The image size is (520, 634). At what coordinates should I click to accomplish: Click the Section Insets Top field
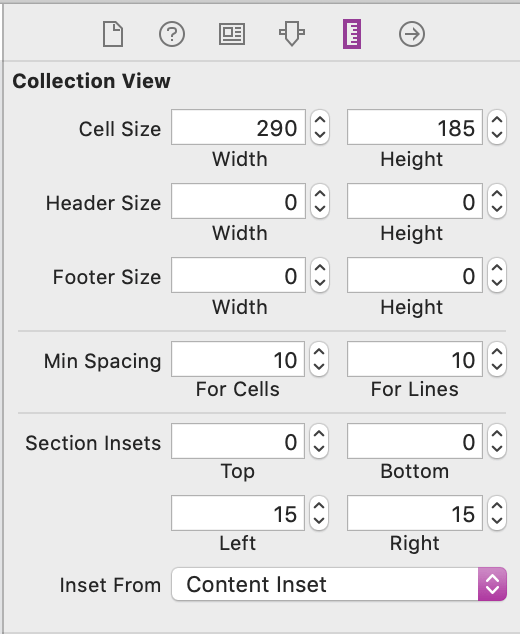(x=238, y=441)
